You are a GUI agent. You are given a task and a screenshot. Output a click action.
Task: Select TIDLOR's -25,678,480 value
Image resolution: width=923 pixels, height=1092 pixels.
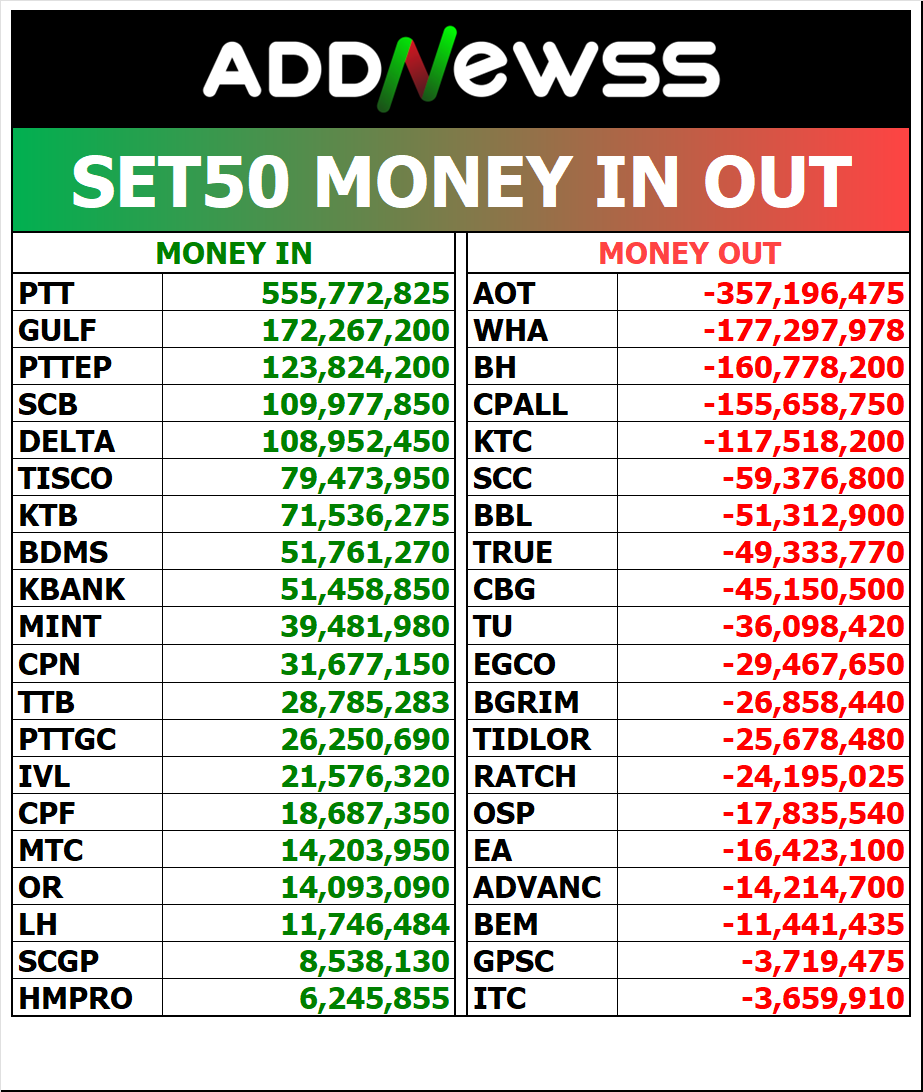click(813, 738)
